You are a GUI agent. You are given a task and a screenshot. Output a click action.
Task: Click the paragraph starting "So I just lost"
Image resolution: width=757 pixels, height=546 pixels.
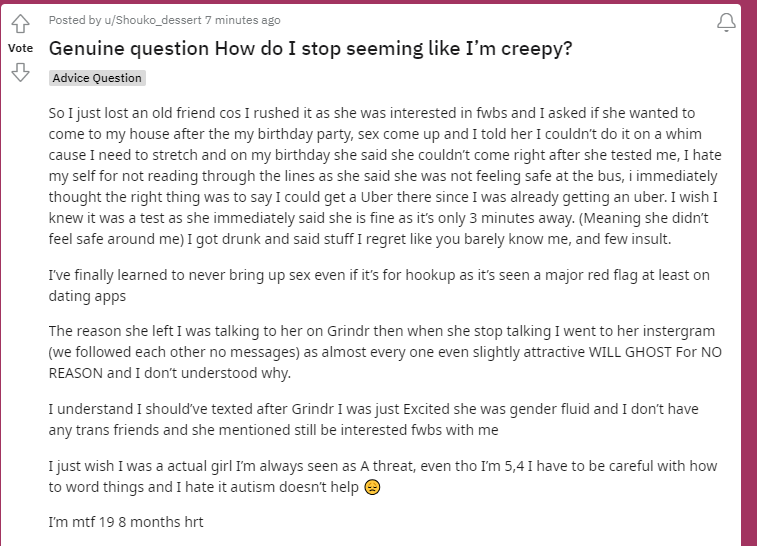coord(385,176)
